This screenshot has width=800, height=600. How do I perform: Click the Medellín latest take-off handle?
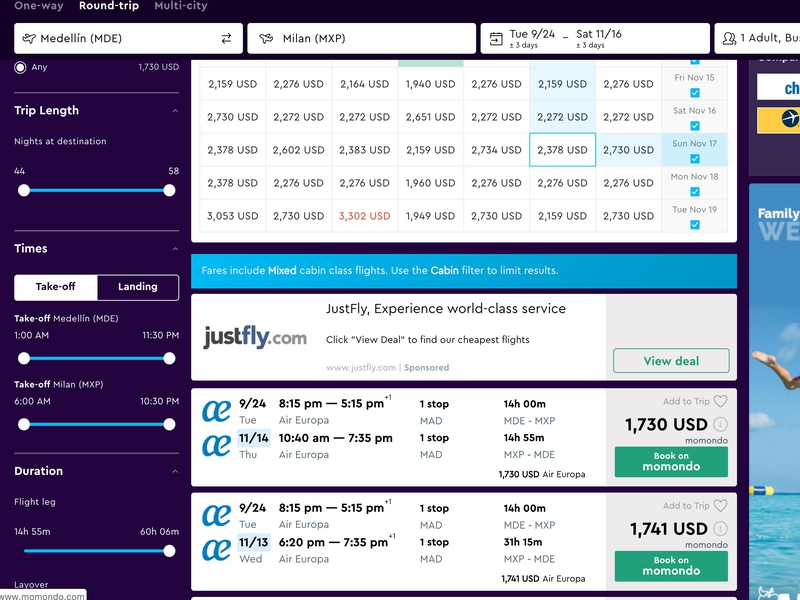tap(169, 358)
